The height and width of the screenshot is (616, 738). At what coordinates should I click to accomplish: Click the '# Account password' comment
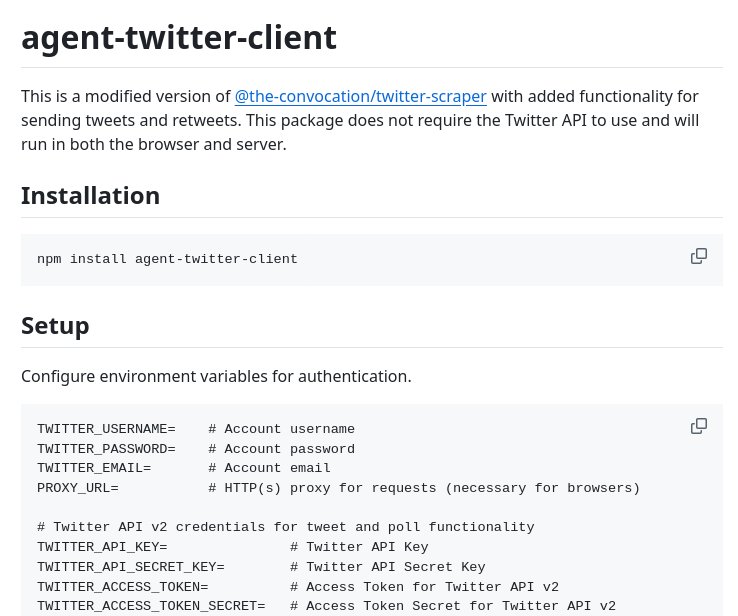pyautogui.click(x=281, y=448)
